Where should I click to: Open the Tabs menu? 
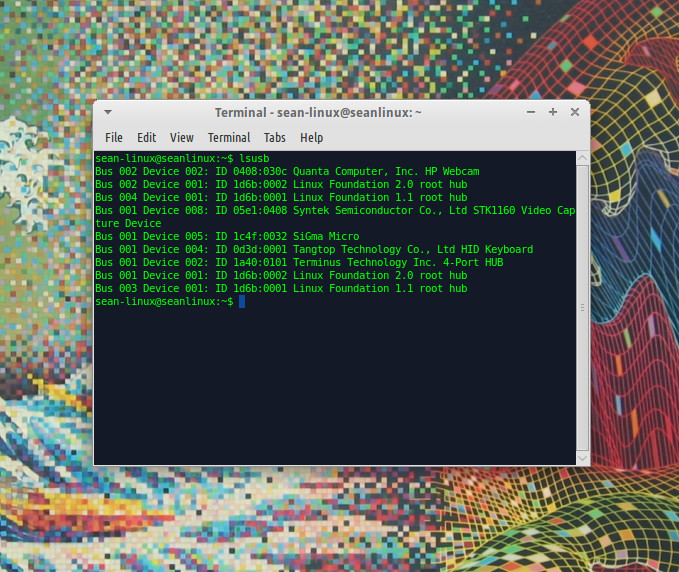[x=275, y=138]
